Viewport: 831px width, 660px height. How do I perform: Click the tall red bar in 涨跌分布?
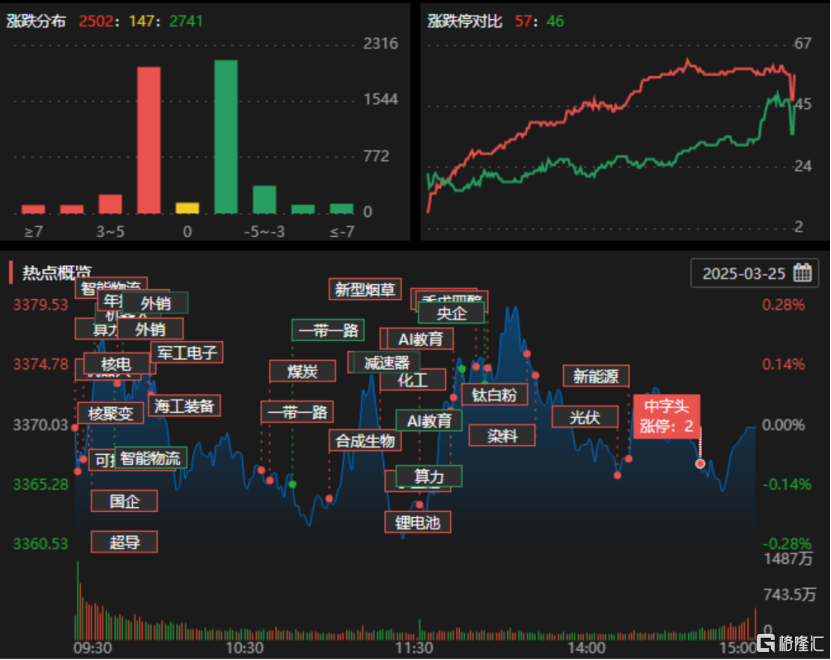click(149, 140)
